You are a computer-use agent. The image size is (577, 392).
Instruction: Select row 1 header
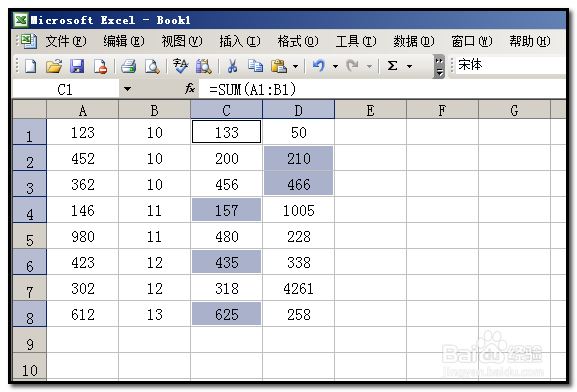30,132
